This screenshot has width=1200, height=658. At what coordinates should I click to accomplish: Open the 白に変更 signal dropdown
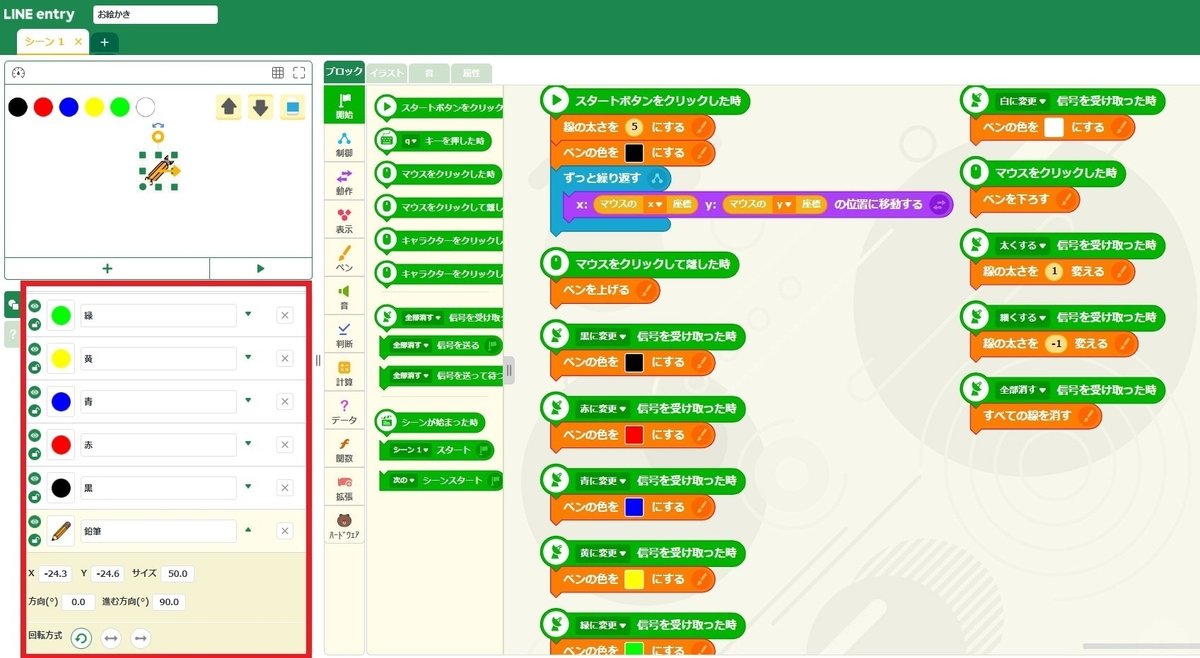click(x=1023, y=101)
